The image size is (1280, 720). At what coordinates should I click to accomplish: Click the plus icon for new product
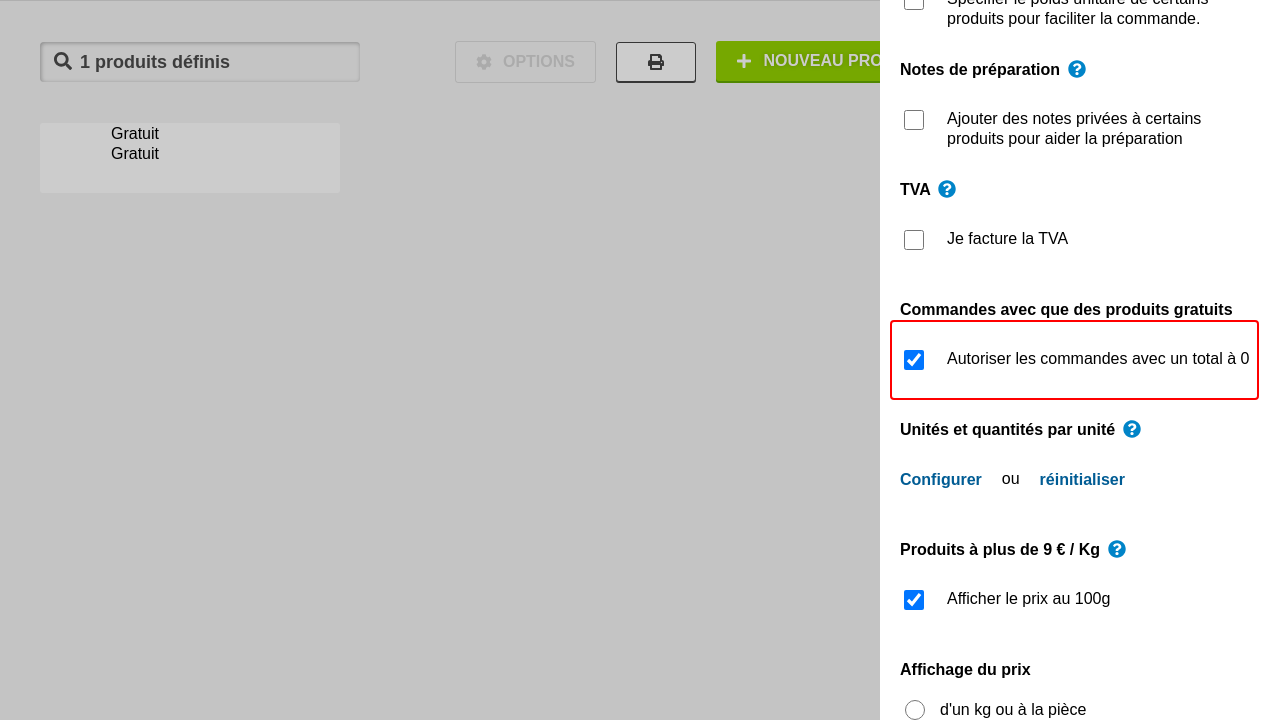(x=744, y=61)
